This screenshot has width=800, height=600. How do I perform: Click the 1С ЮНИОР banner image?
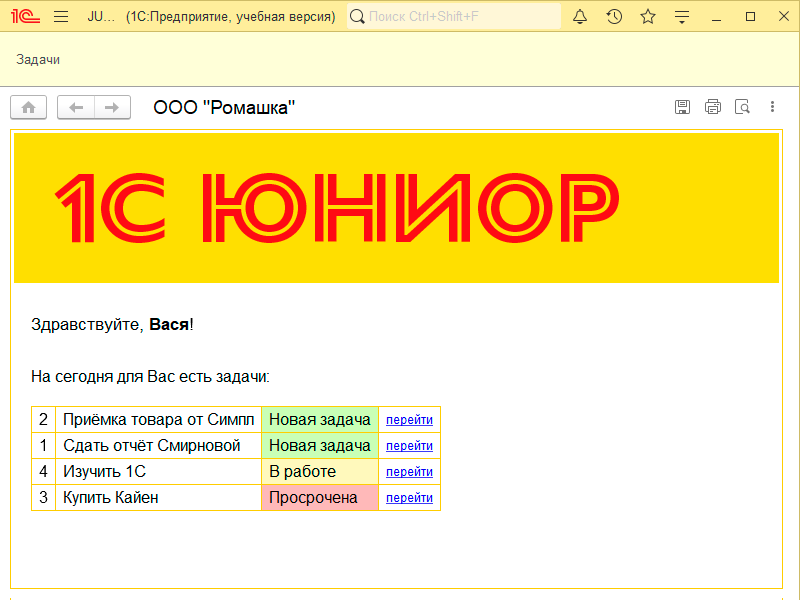[396, 208]
